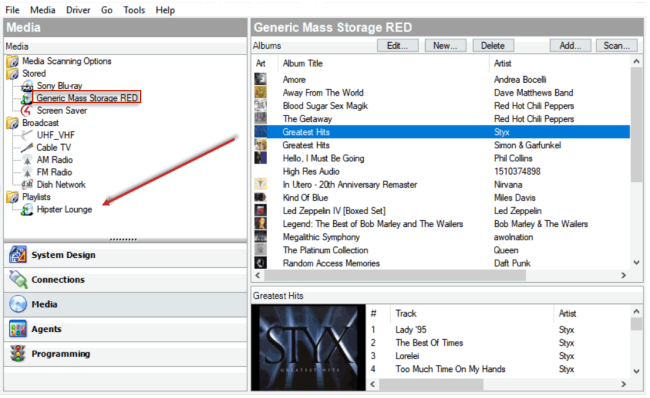
Task: Click the track list scroll right arrow
Action: (x=623, y=384)
